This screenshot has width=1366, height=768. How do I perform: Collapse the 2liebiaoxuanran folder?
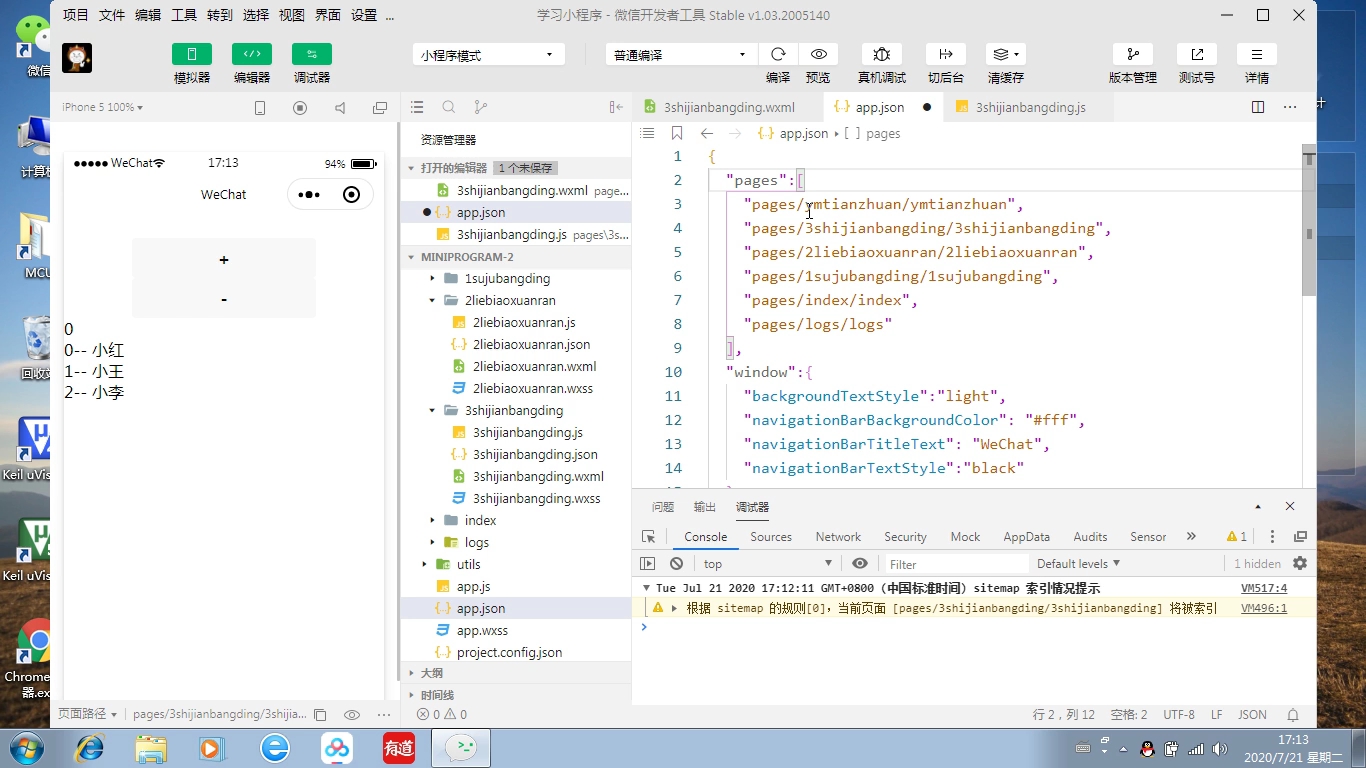(432, 300)
